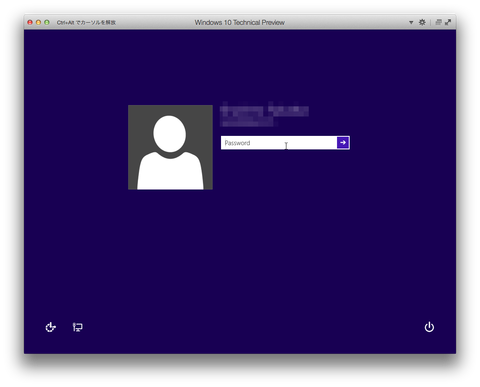Click the overlapping windows icon in the title bar
The image size is (480, 387).
pos(439,22)
